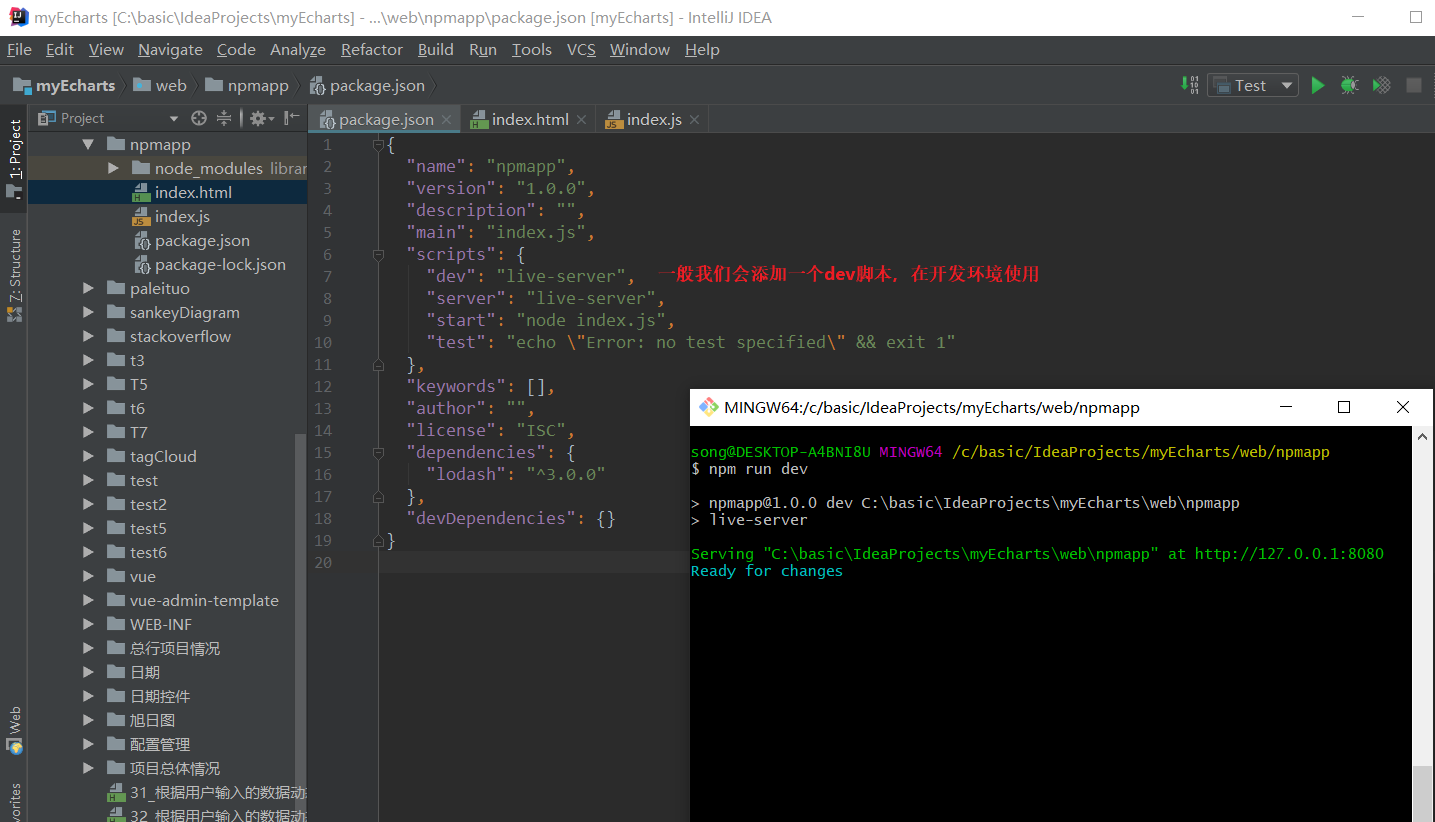Run the Test configuration with the green arrow
The height and width of the screenshot is (822, 1435).
[1318, 86]
